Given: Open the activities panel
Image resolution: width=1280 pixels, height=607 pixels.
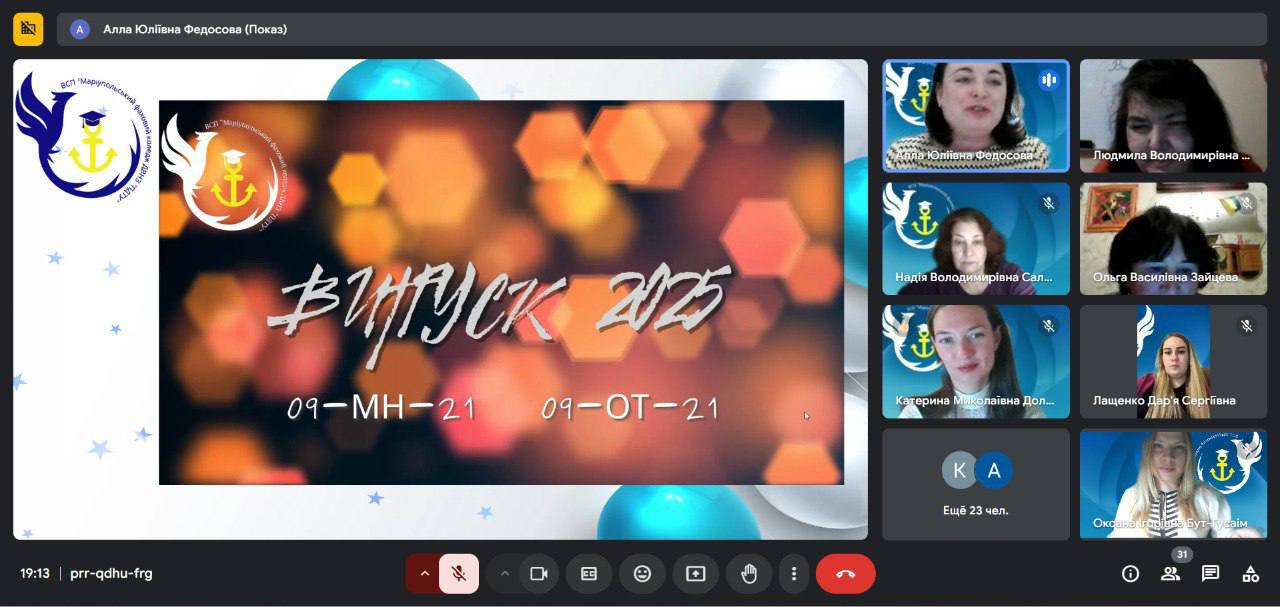Looking at the screenshot, I should click(1250, 574).
